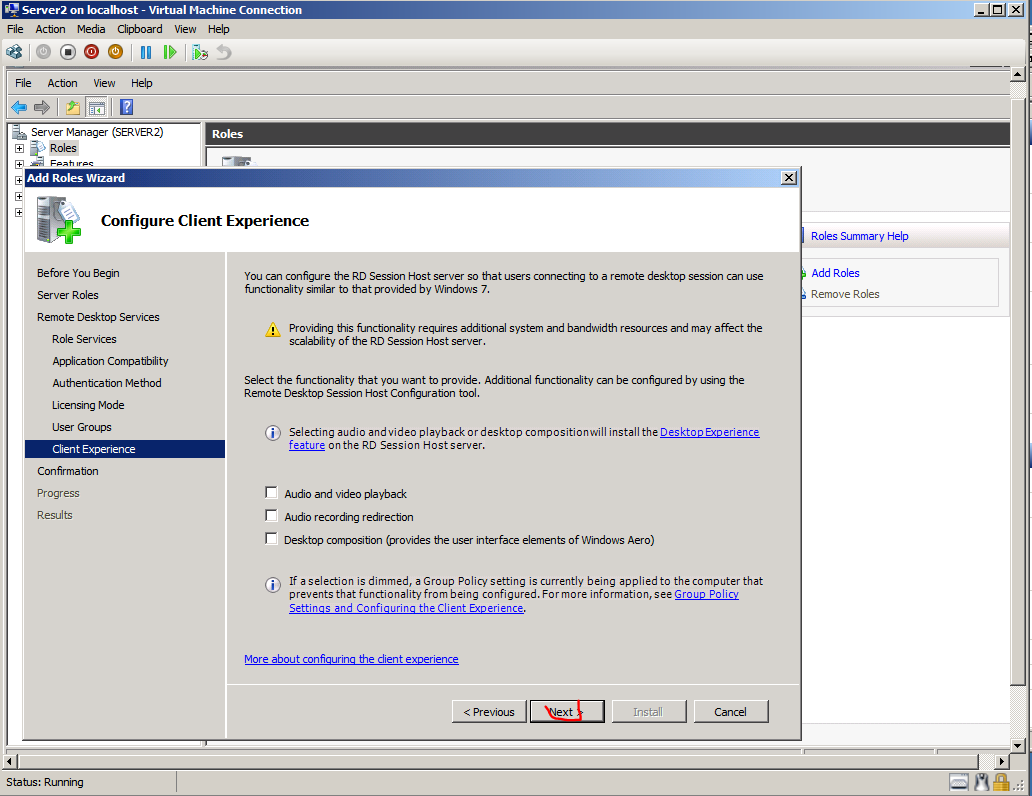Expand the Roles tree node
The height and width of the screenshot is (796, 1032).
pos(19,148)
